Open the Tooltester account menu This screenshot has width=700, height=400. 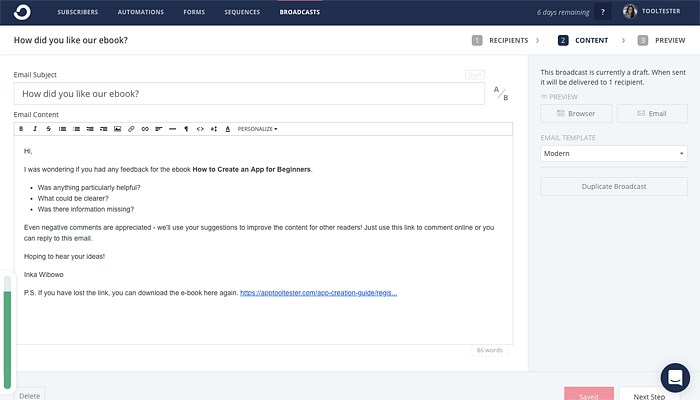click(x=652, y=11)
